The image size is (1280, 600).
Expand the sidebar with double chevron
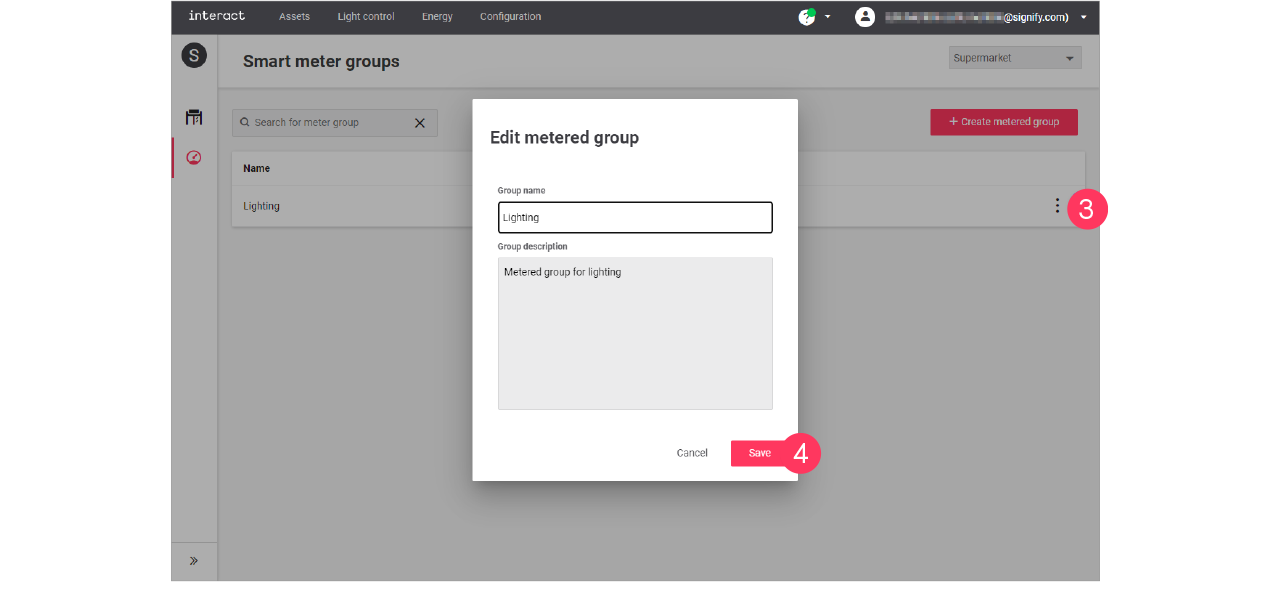point(194,561)
